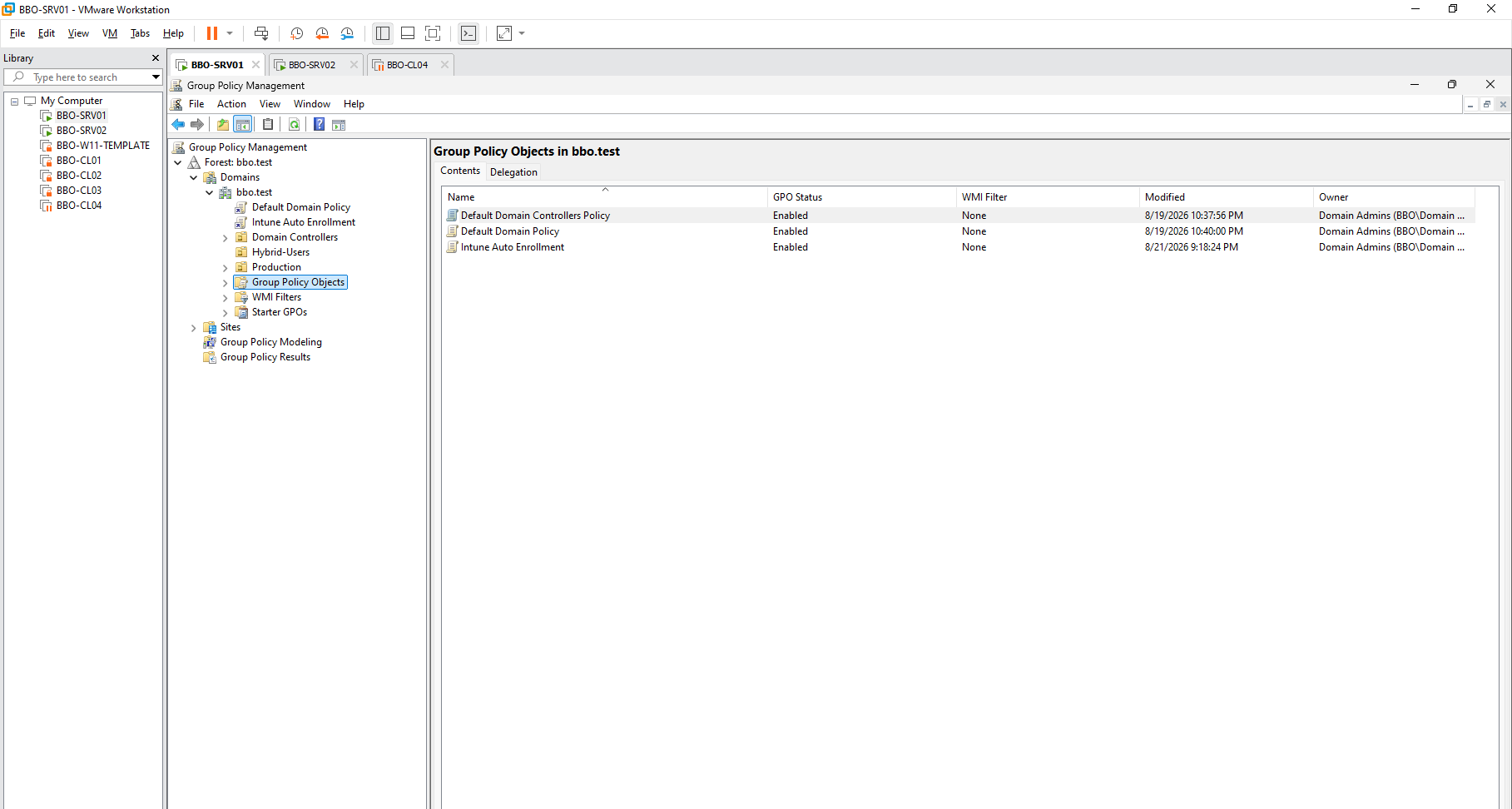Image resolution: width=1512 pixels, height=809 pixels.
Task: Open the VM menu in VMware Workstation
Action: (x=110, y=33)
